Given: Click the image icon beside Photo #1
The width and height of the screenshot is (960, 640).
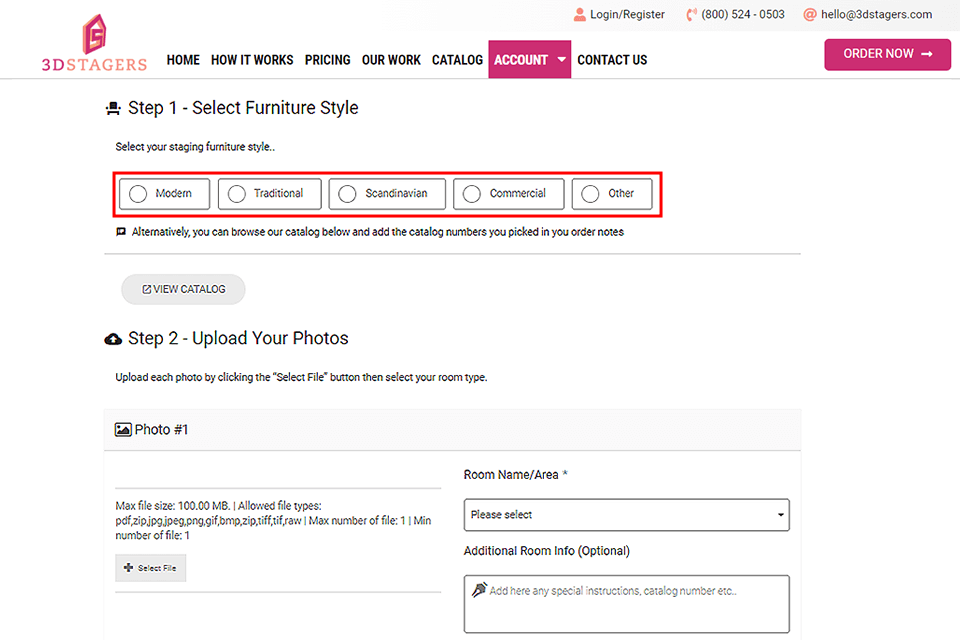Looking at the screenshot, I should pos(123,430).
